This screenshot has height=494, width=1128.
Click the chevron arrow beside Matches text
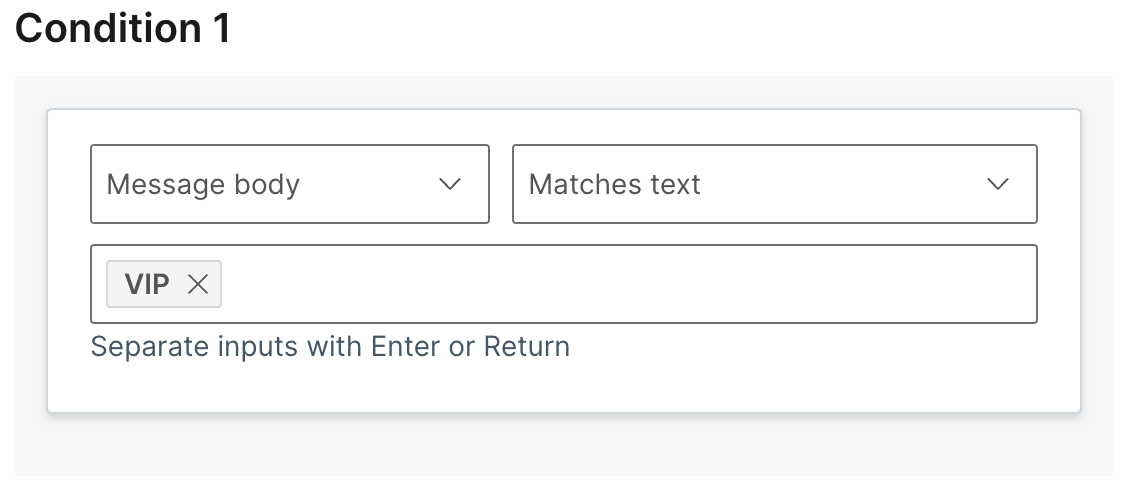click(997, 184)
